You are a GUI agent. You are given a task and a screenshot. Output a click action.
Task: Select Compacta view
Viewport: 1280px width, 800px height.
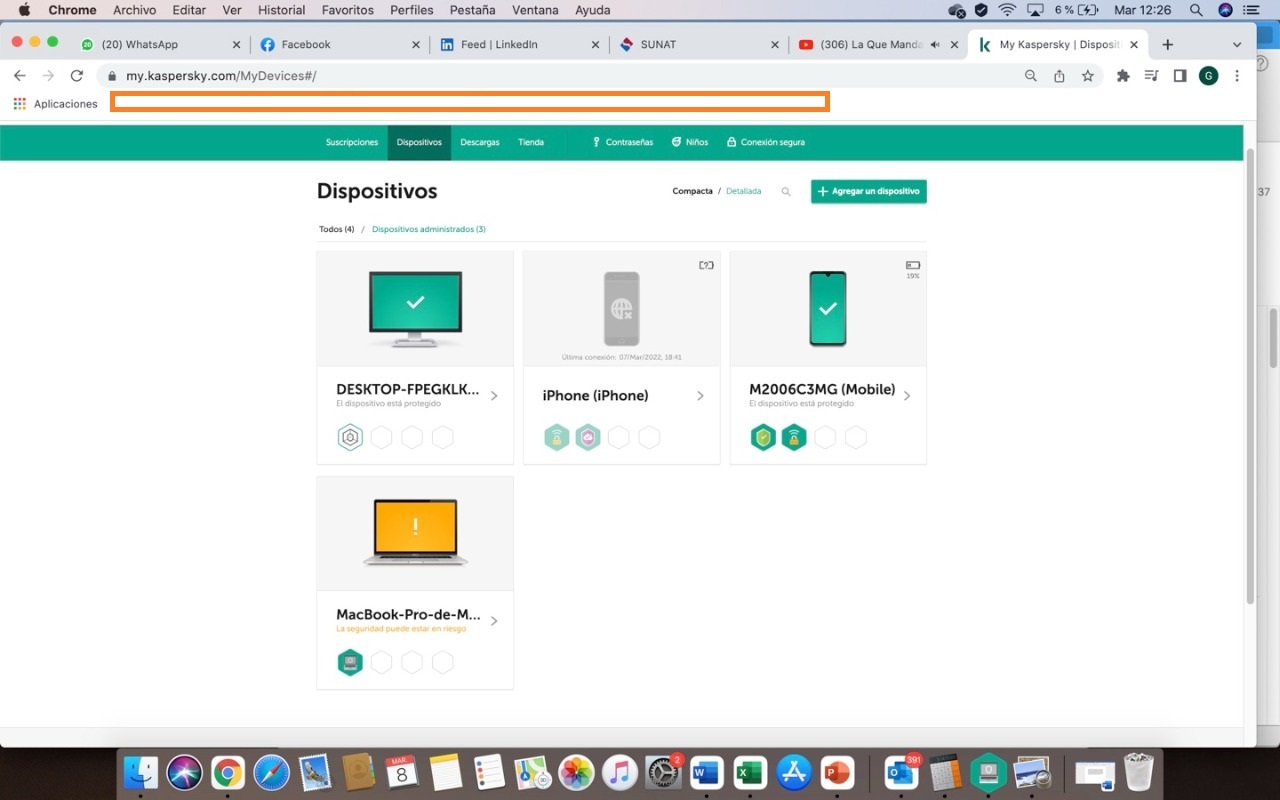click(x=692, y=191)
